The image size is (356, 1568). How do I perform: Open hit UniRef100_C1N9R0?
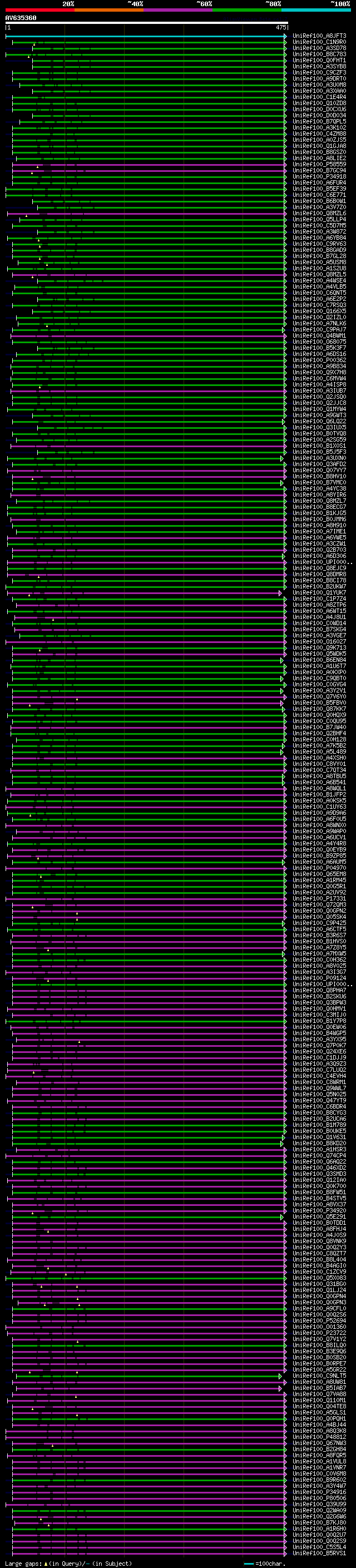click(319, 42)
